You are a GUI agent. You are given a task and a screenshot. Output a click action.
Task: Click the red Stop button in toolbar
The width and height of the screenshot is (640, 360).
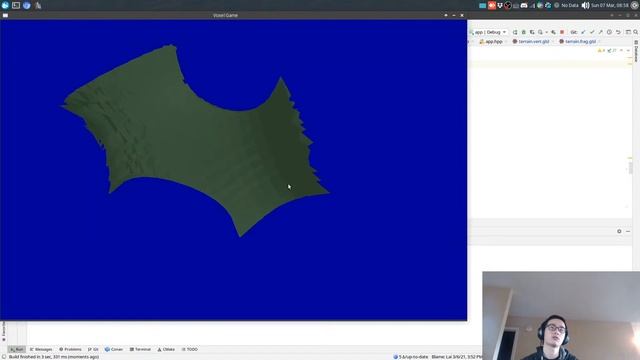pyautogui.click(x=562, y=32)
